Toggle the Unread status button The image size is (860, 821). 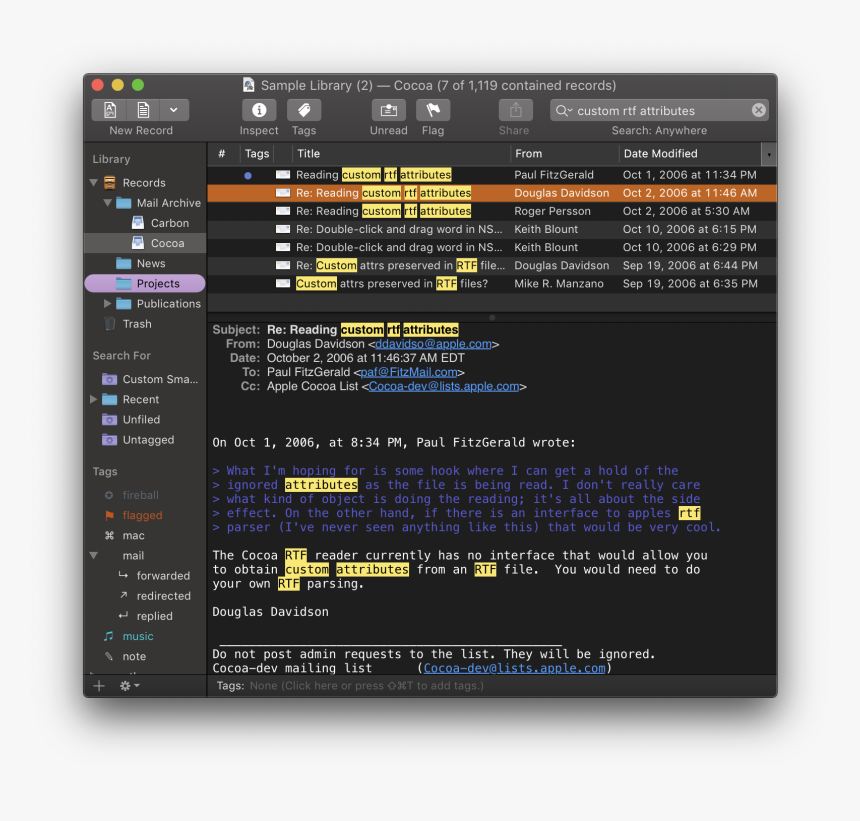pyautogui.click(x=389, y=110)
